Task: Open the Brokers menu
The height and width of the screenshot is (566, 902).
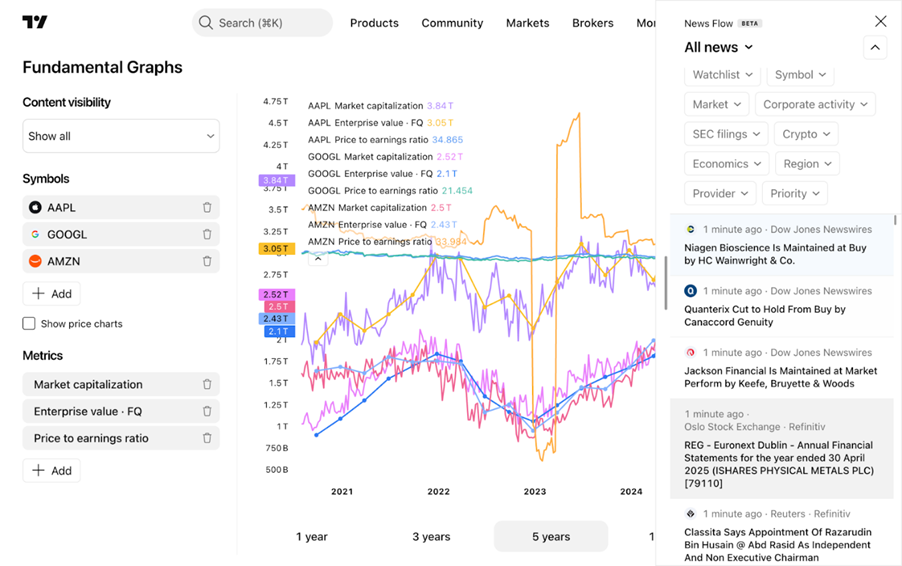Action: click(593, 23)
